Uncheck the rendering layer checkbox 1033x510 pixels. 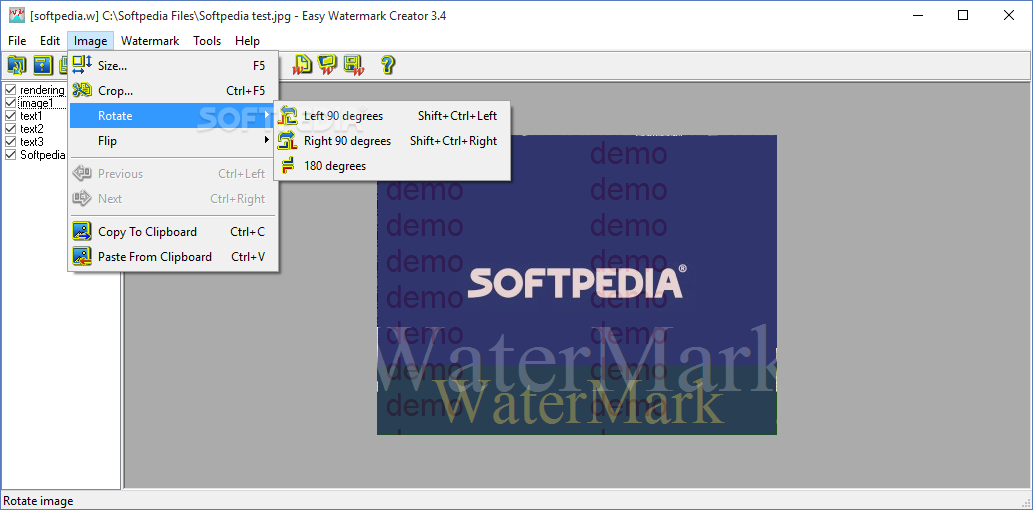pyautogui.click(x=11, y=90)
